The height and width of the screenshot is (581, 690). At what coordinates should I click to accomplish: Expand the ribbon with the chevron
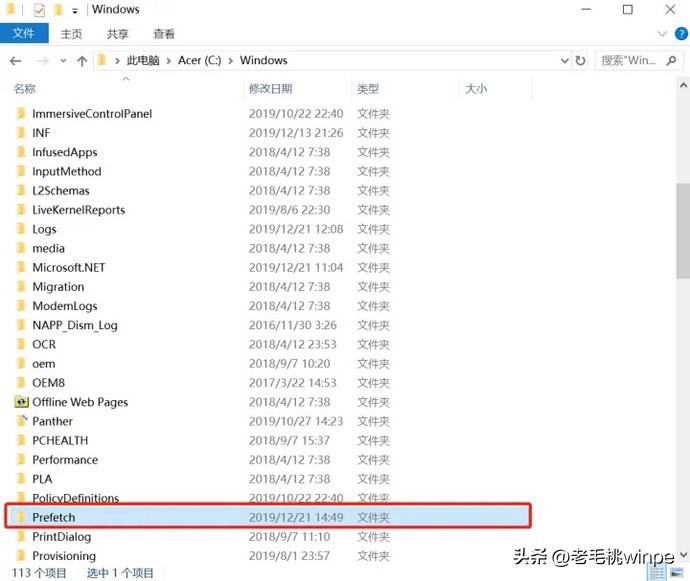tap(661, 34)
